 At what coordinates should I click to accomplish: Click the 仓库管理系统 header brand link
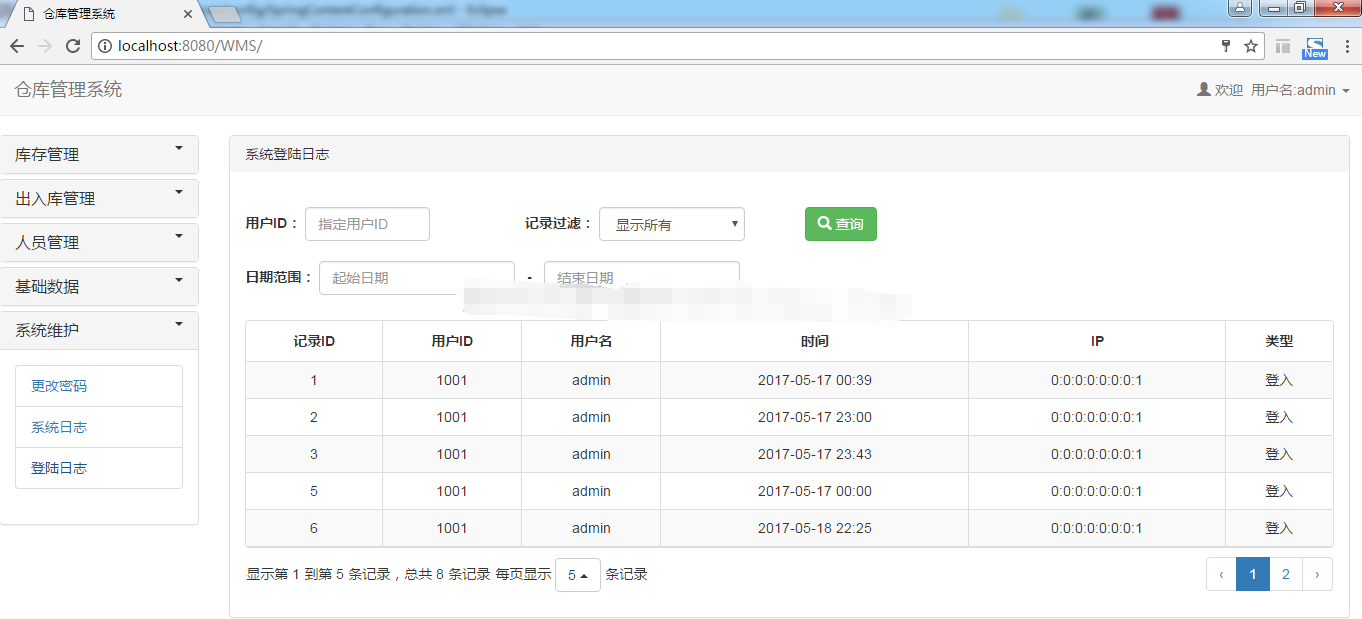click(68, 89)
